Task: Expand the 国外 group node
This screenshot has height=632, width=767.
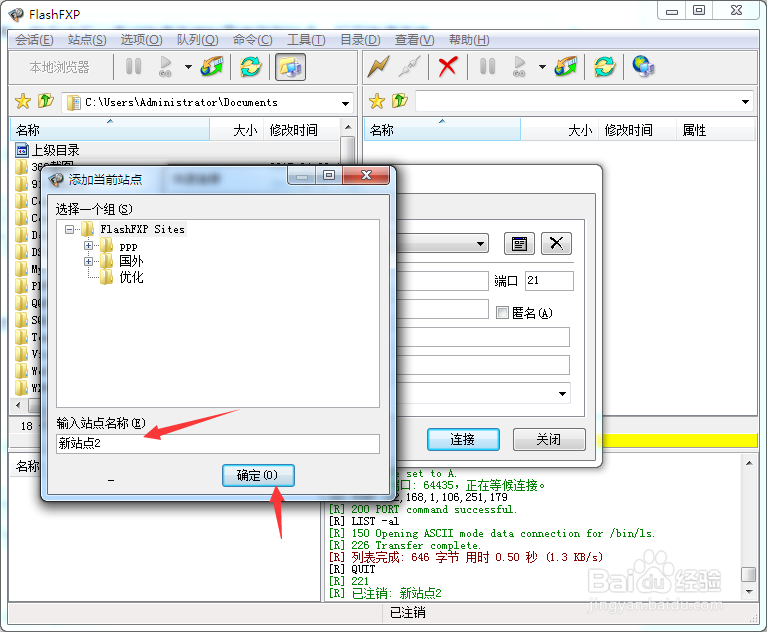Action: click(x=89, y=261)
